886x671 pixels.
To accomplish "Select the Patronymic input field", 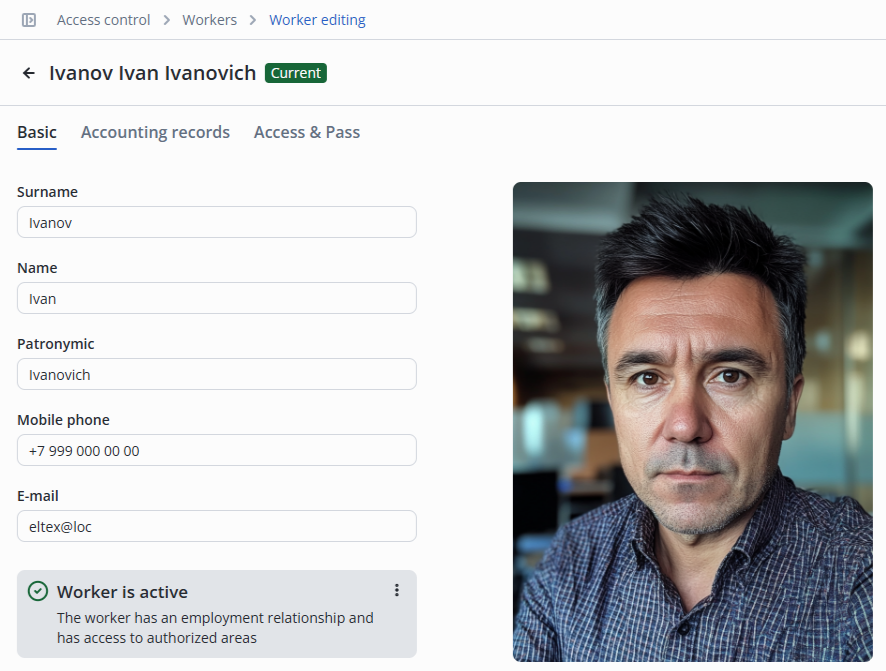I will (x=217, y=375).
